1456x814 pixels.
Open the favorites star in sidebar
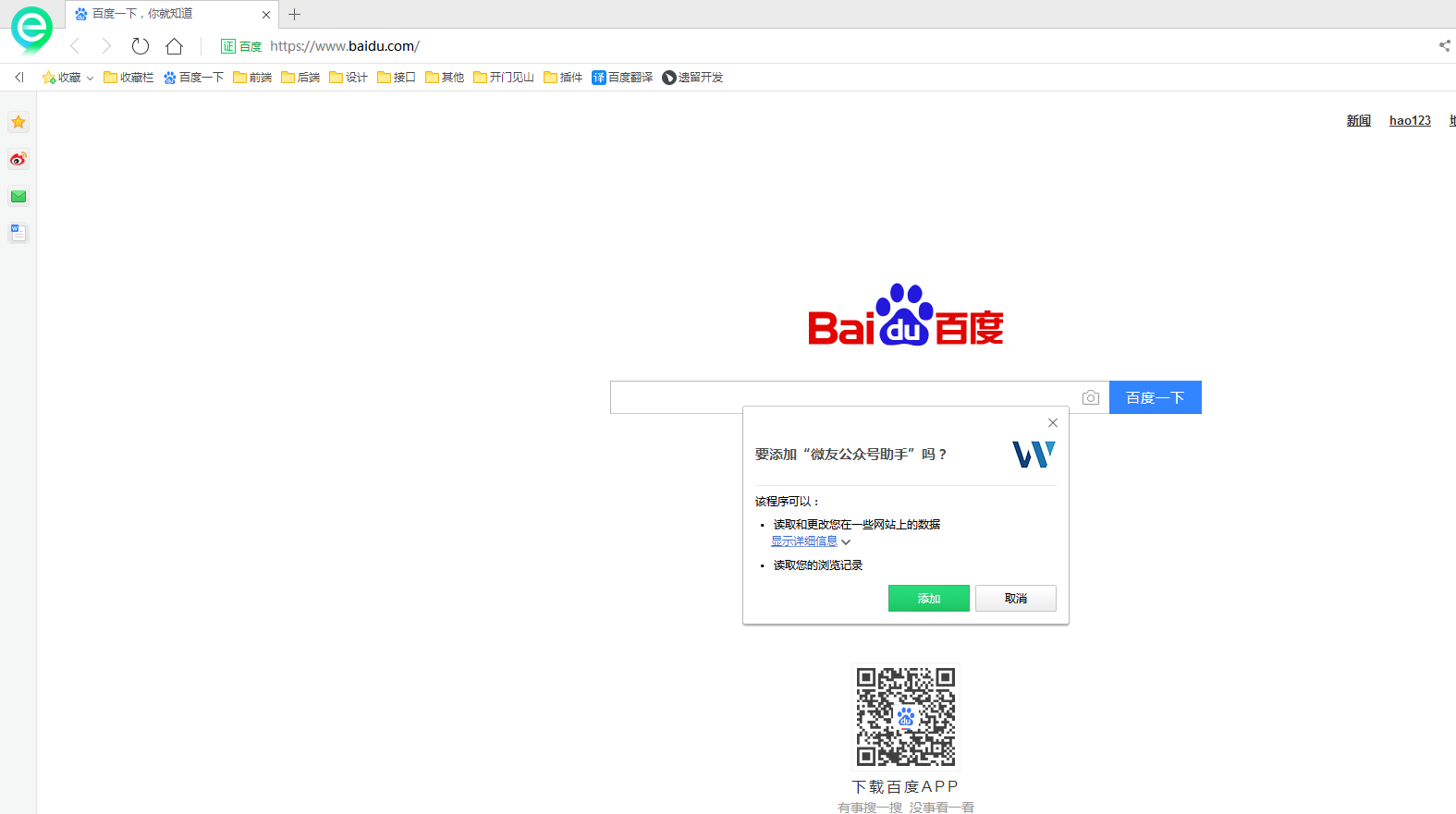(x=18, y=122)
